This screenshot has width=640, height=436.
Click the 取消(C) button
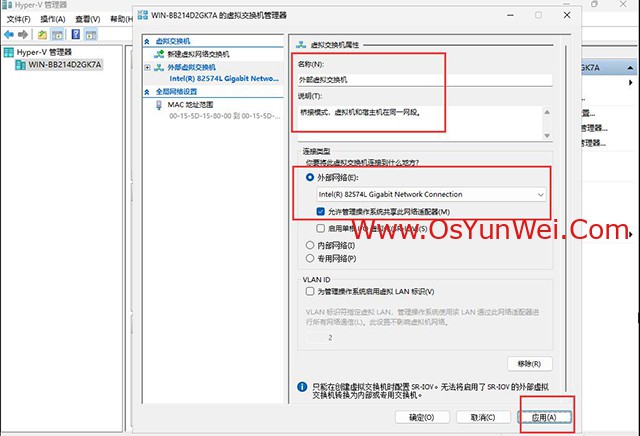click(483, 417)
